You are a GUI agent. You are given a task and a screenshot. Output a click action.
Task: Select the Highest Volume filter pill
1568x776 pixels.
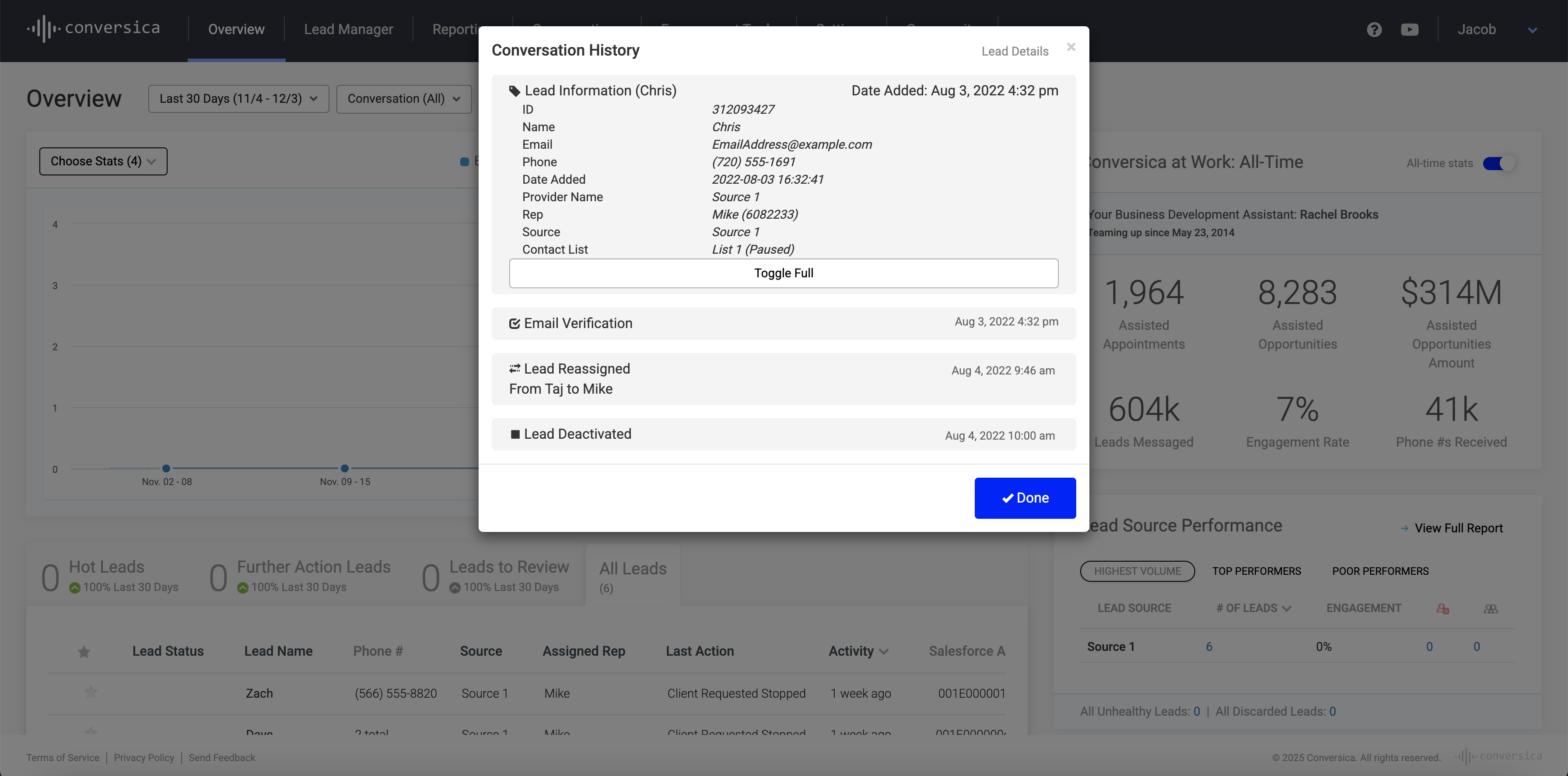pos(1137,571)
